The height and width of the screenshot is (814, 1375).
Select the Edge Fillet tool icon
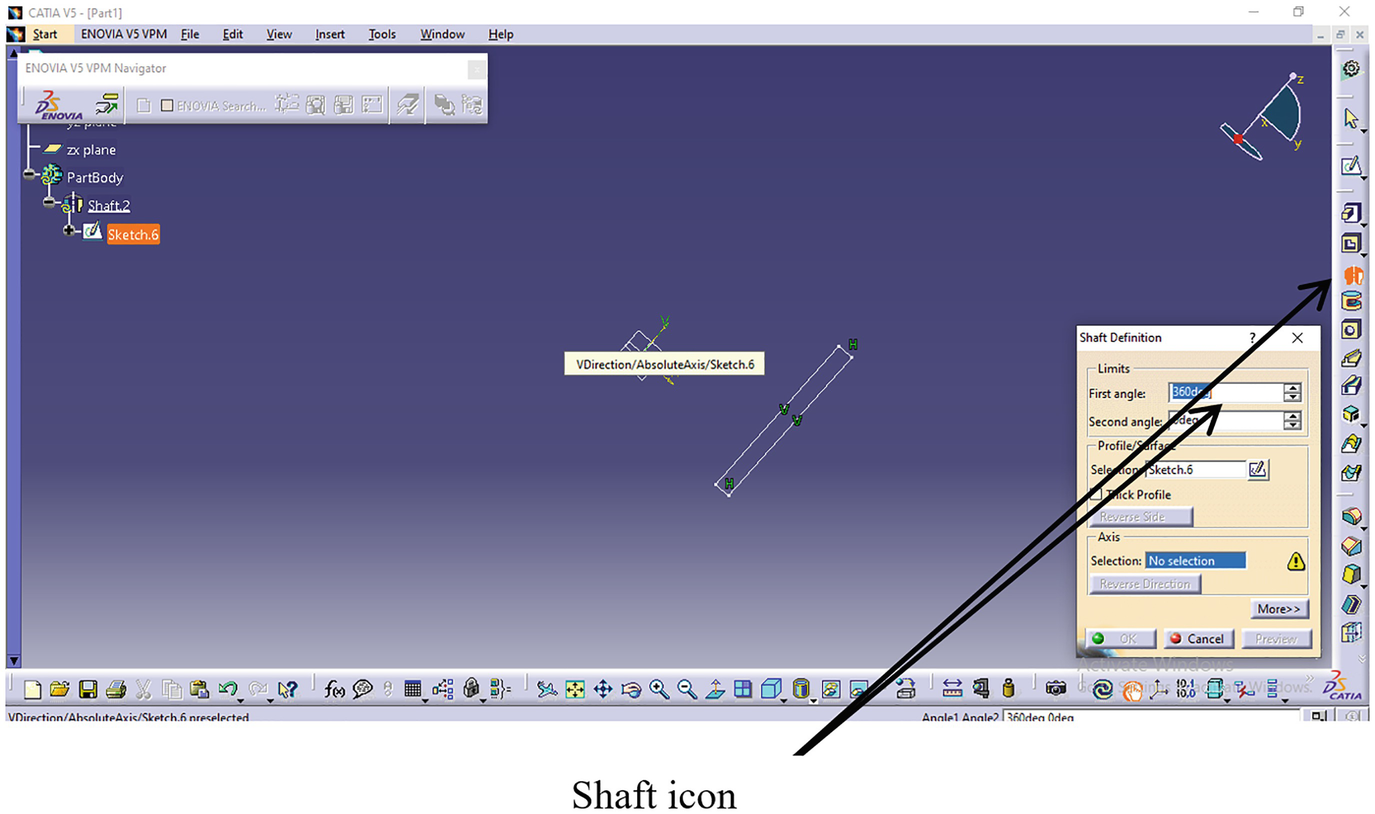1351,517
